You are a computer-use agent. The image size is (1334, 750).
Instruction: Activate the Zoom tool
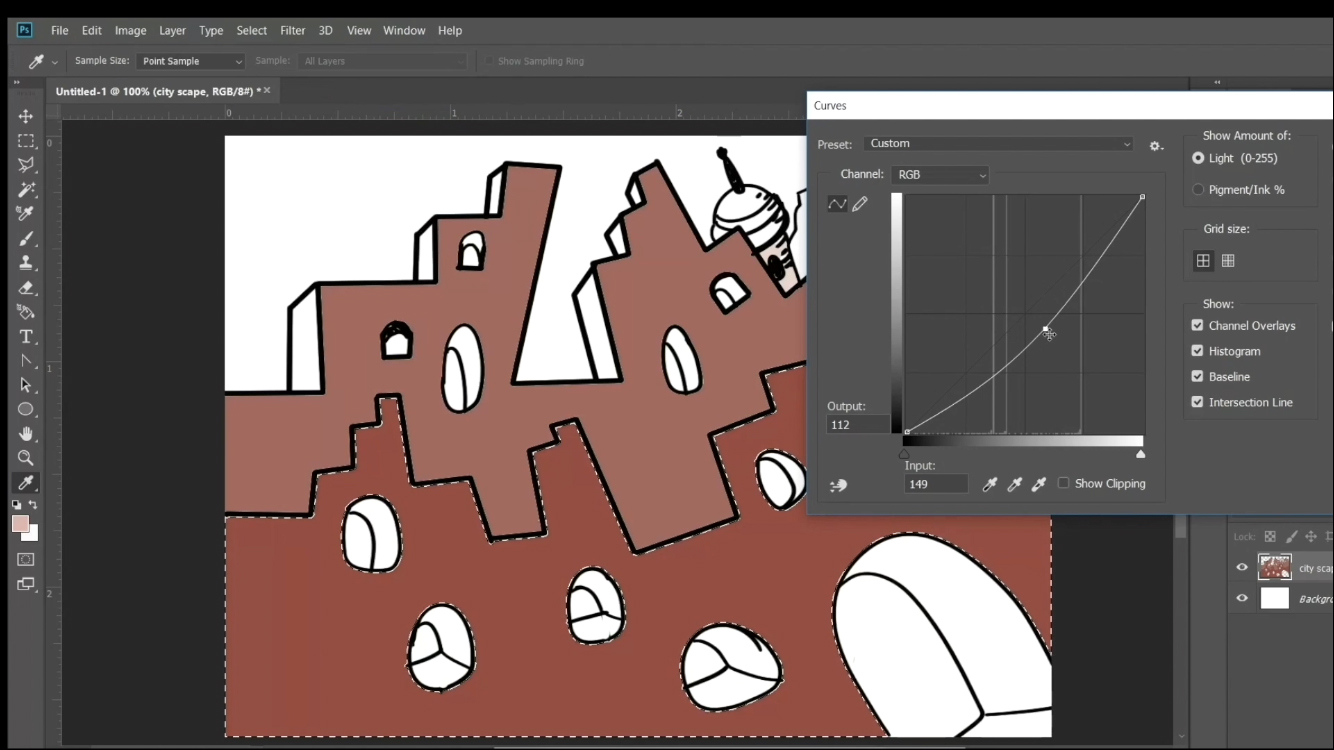tap(25, 458)
